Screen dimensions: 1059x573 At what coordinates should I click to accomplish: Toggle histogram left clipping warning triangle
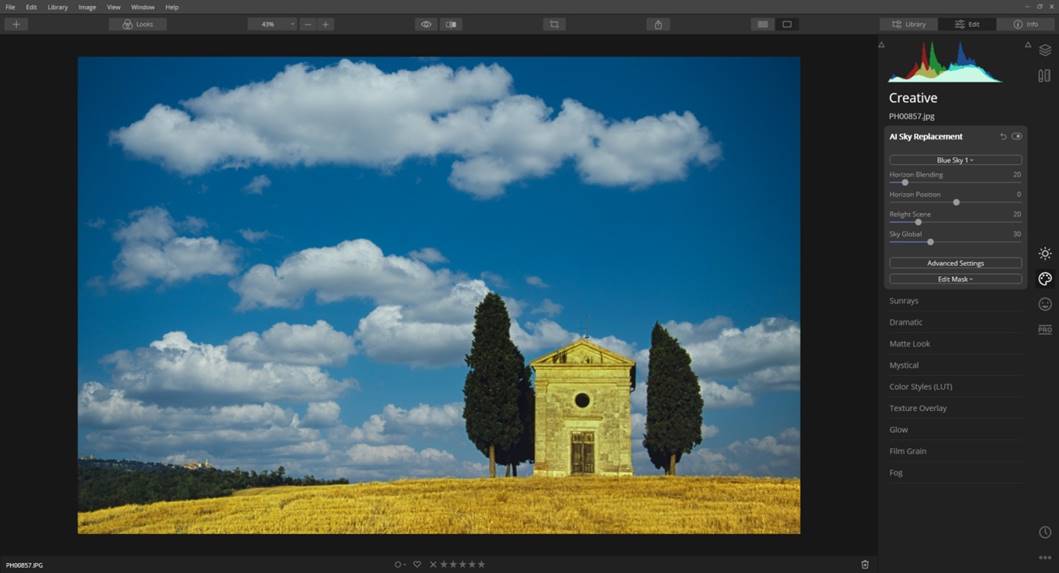(881, 45)
